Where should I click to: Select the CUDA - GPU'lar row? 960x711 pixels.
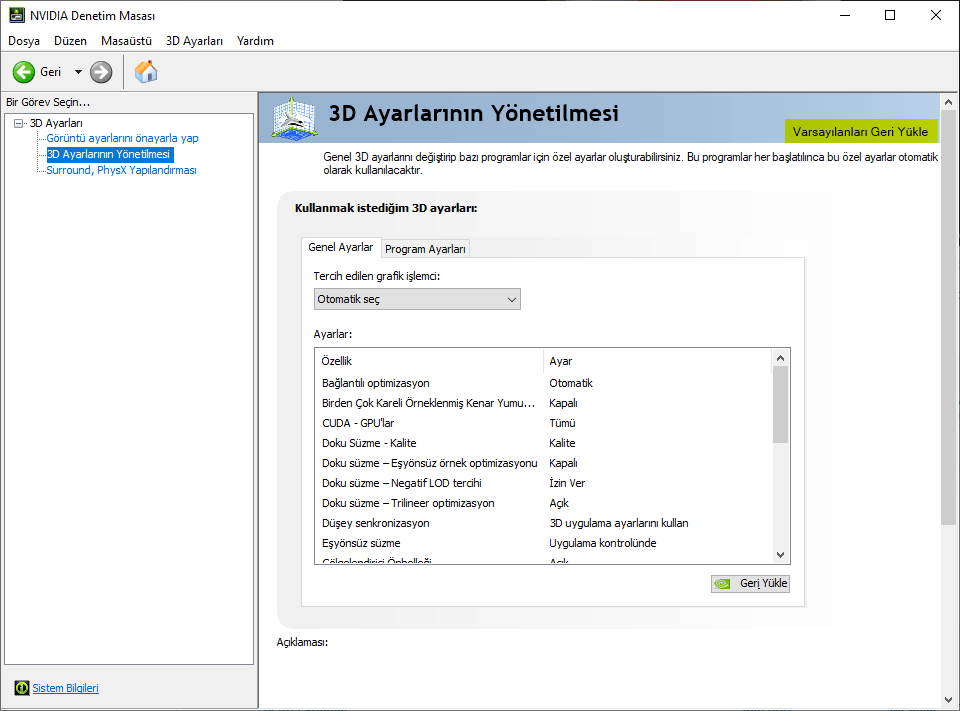click(543, 423)
